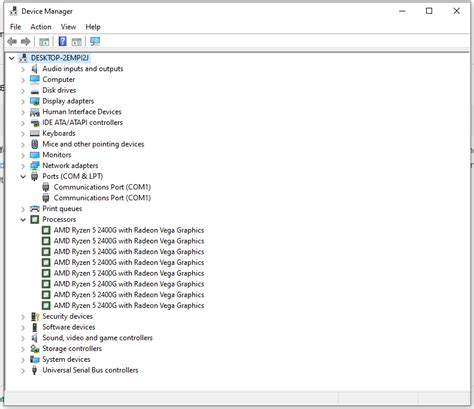The width and height of the screenshot is (474, 409).
Task: Click the Show/Hide console tree toolbar icon
Action: coord(44,42)
